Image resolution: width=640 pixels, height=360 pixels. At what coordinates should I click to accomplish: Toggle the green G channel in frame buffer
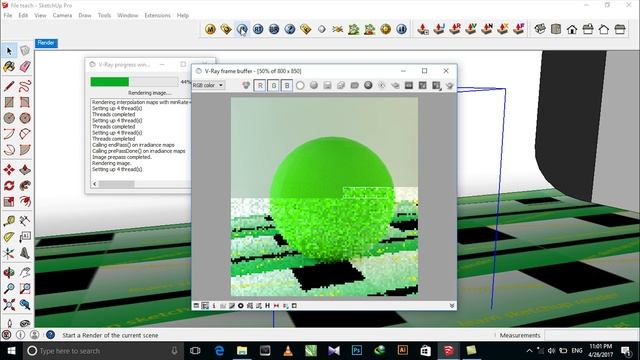point(273,85)
